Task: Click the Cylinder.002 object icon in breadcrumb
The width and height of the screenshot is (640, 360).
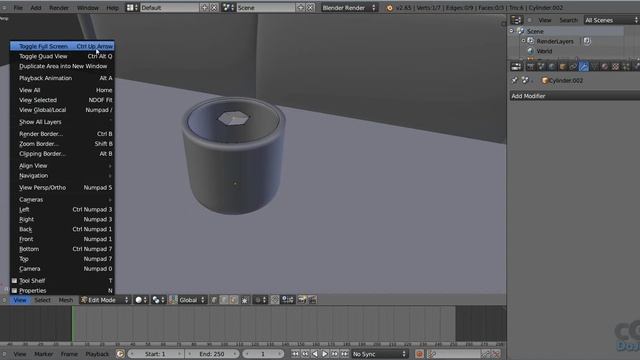Action: (544, 80)
